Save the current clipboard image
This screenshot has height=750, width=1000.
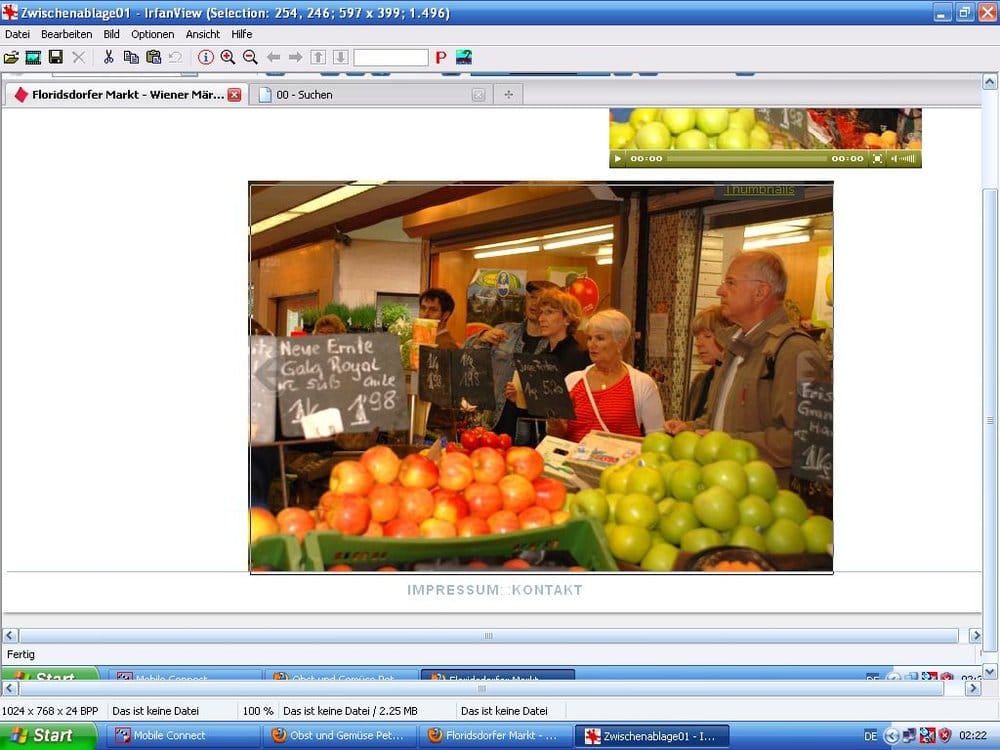[x=54, y=57]
